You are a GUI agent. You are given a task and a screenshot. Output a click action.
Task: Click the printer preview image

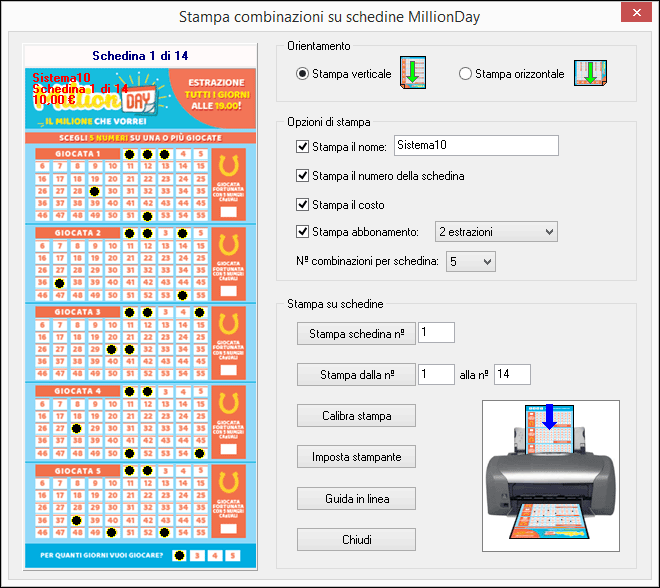pyautogui.click(x=550, y=475)
